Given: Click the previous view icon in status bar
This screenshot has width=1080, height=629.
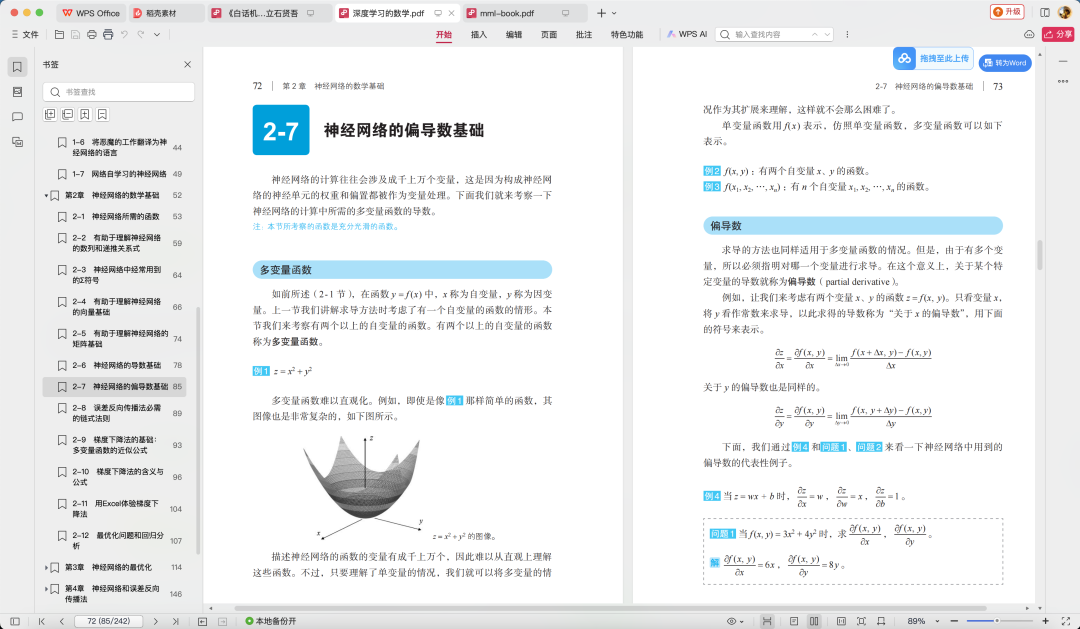Looking at the screenshot, I should click(202, 621).
